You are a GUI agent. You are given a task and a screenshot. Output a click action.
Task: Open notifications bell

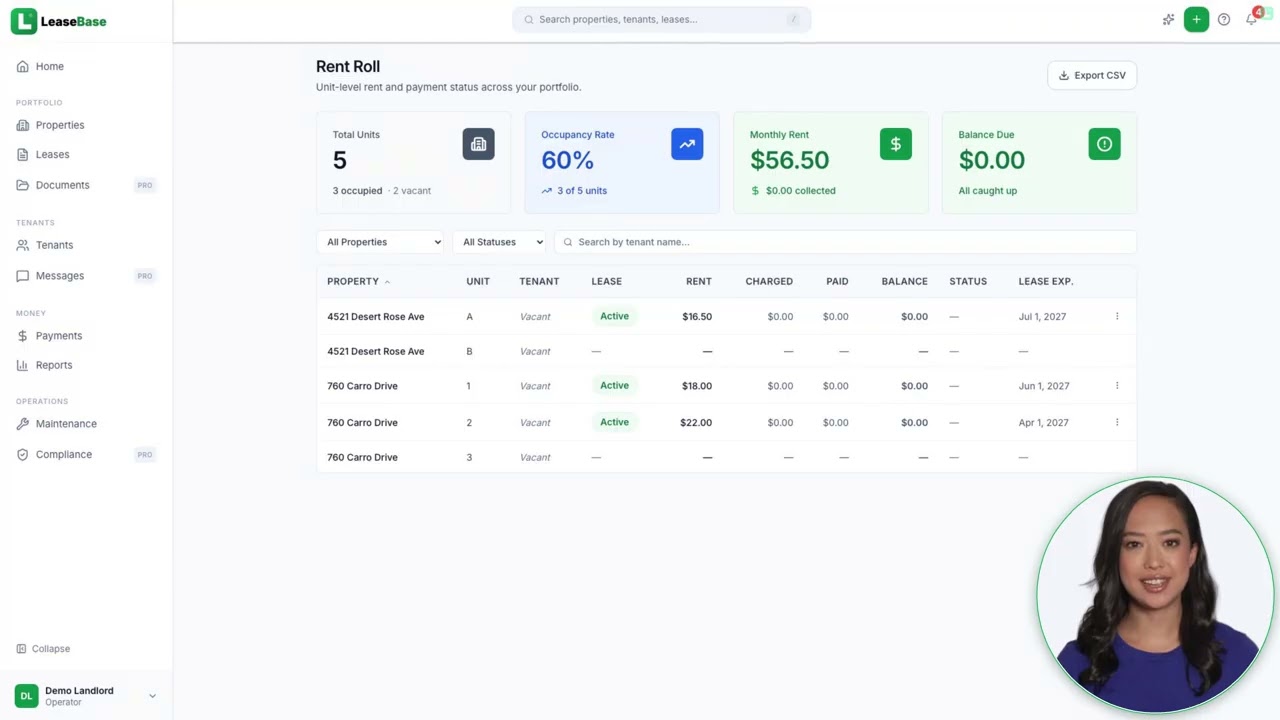pyautogui.click(x=1251, y=19)
